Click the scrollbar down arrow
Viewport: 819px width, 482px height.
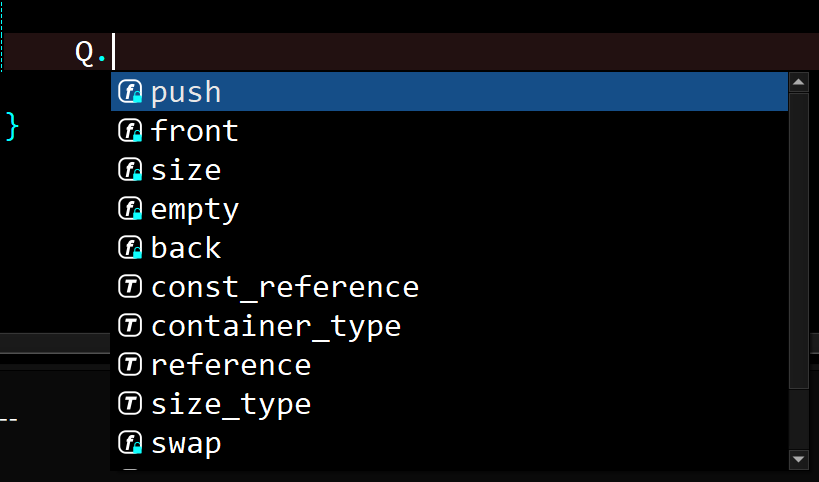tap(799, 460)
